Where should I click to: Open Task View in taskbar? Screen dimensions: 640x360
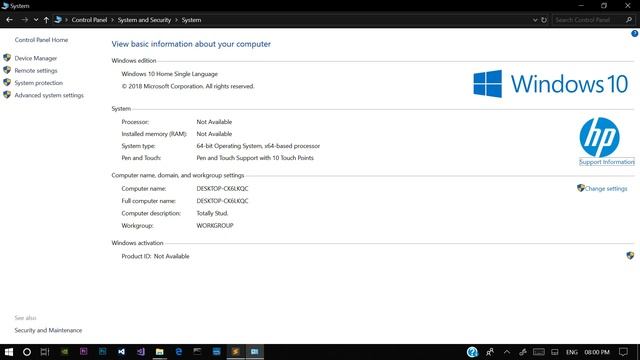45,352
